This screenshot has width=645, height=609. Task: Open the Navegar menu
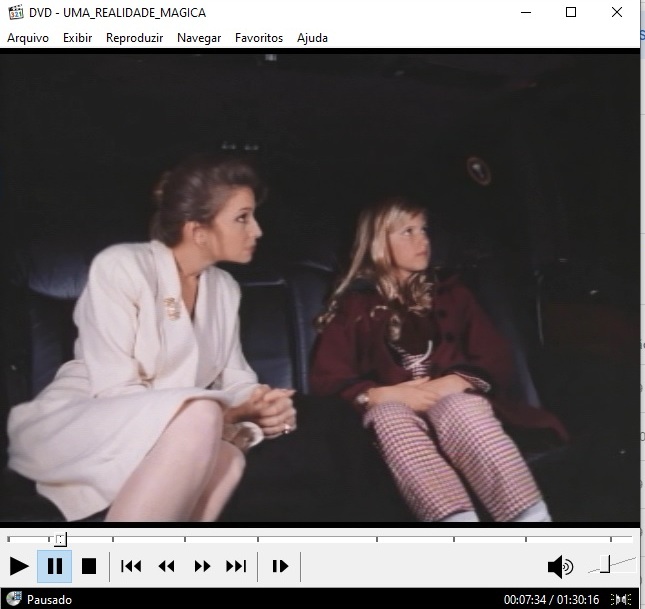click(x=199, y=38)
